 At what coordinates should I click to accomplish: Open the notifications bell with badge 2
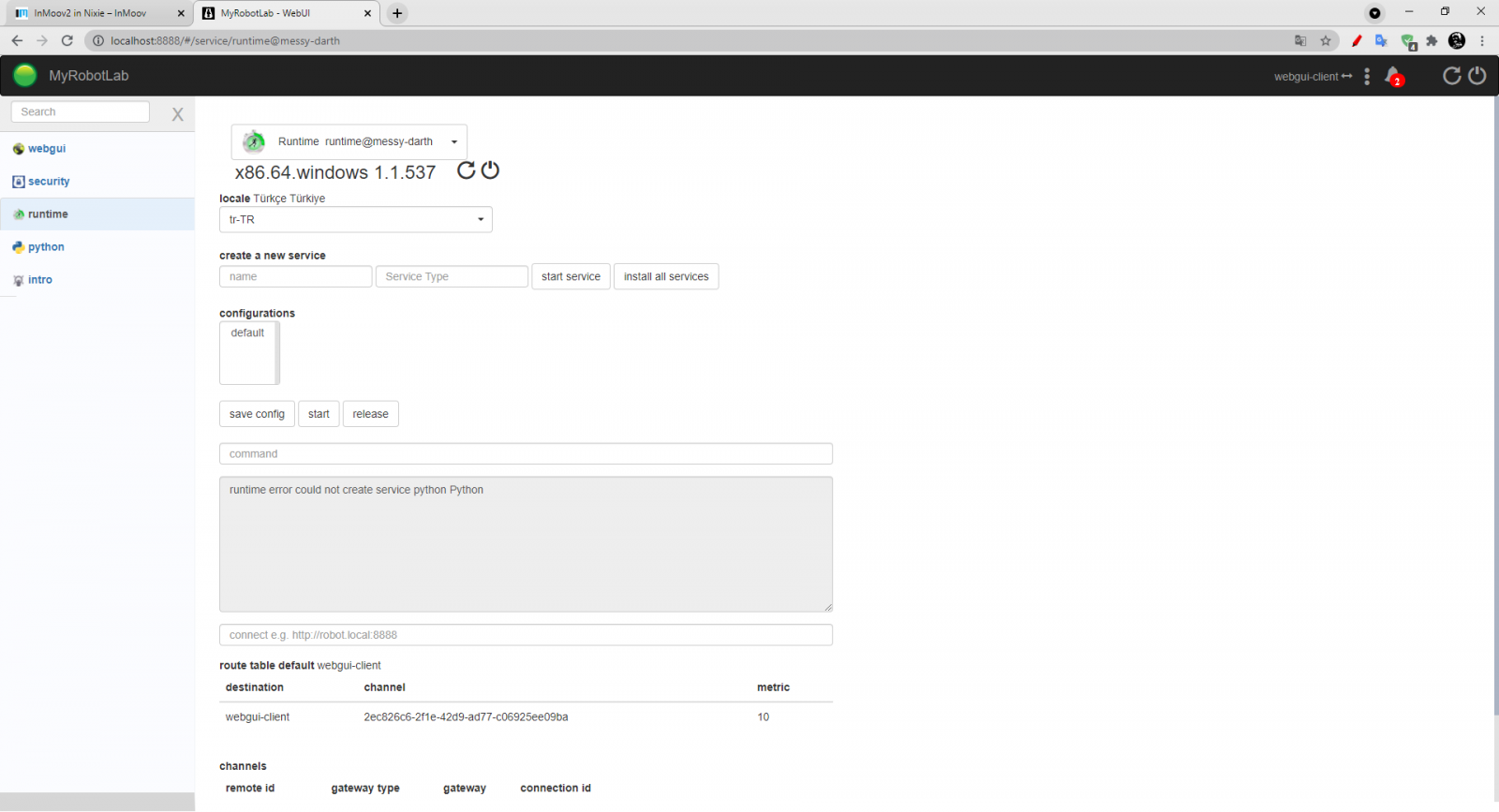click(x=1393, y=76)
